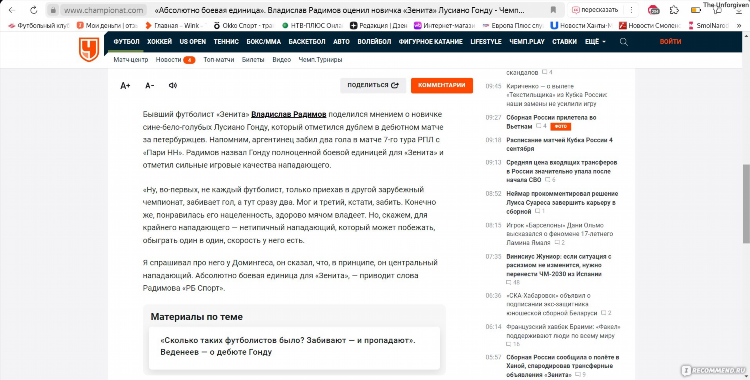Open news Винисиус Жуниор about racism
This screenshot has height=380, width=750.
tap(558, 265)
